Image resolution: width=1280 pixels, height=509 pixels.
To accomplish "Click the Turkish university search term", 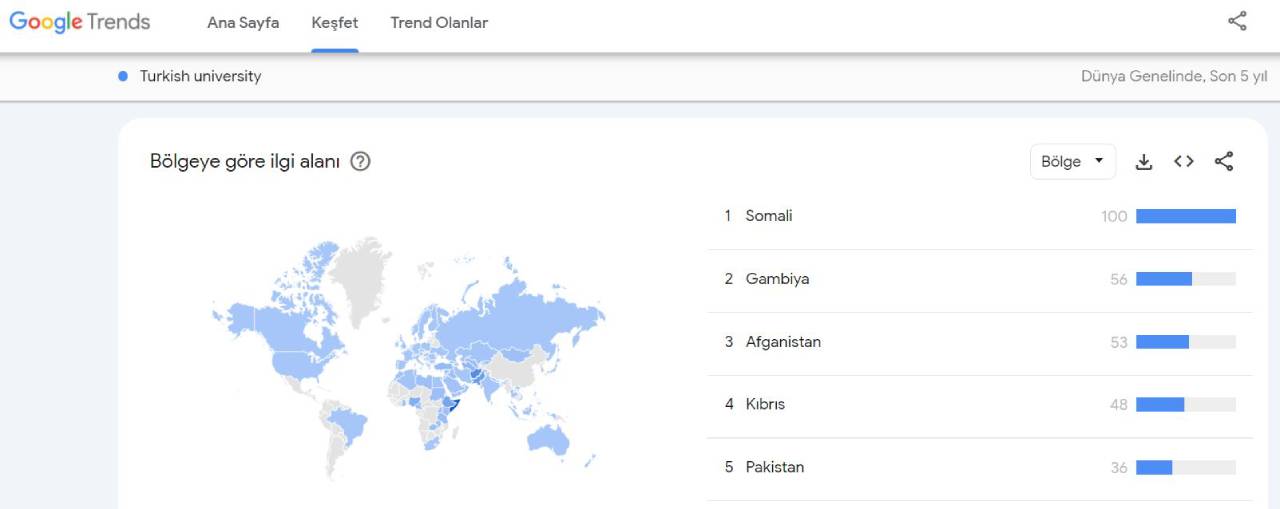I will coord(200,76).
